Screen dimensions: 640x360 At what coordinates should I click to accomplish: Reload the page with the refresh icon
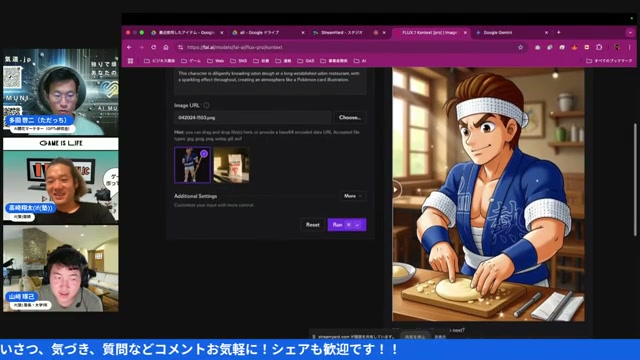point(153,47)
